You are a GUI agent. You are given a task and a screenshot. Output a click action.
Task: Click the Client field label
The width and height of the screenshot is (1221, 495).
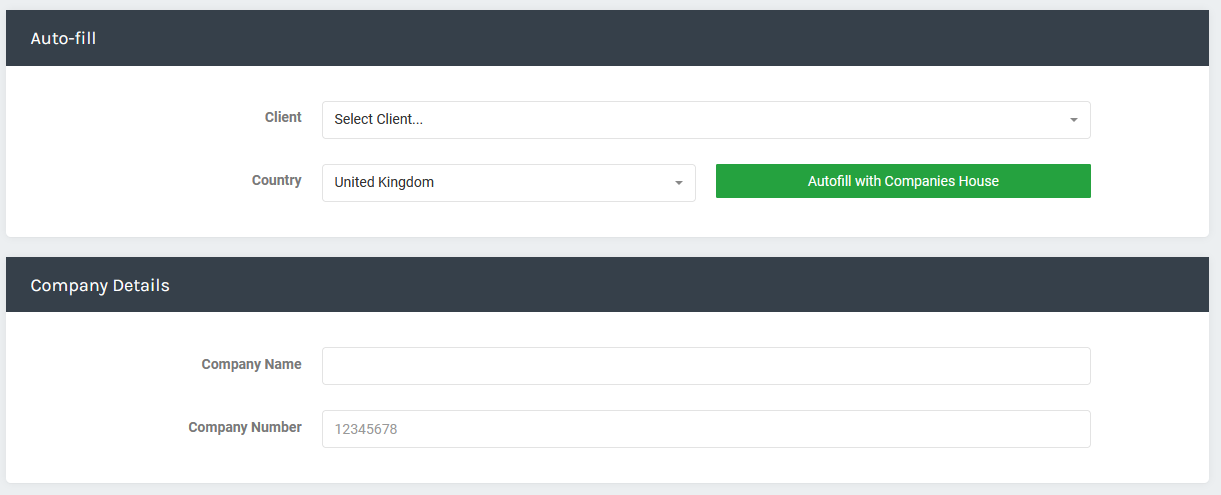pos(283,117)
